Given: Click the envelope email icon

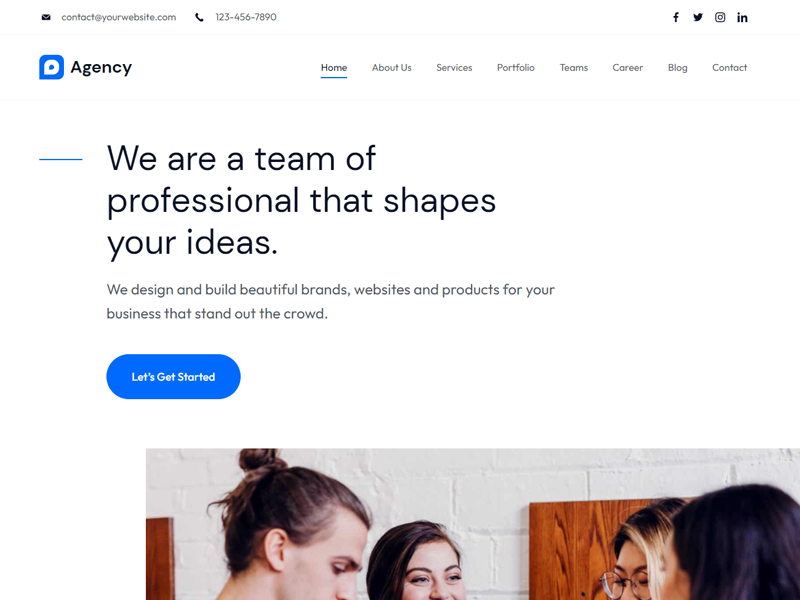Looking at the screenshot, I should click(46, 17).
